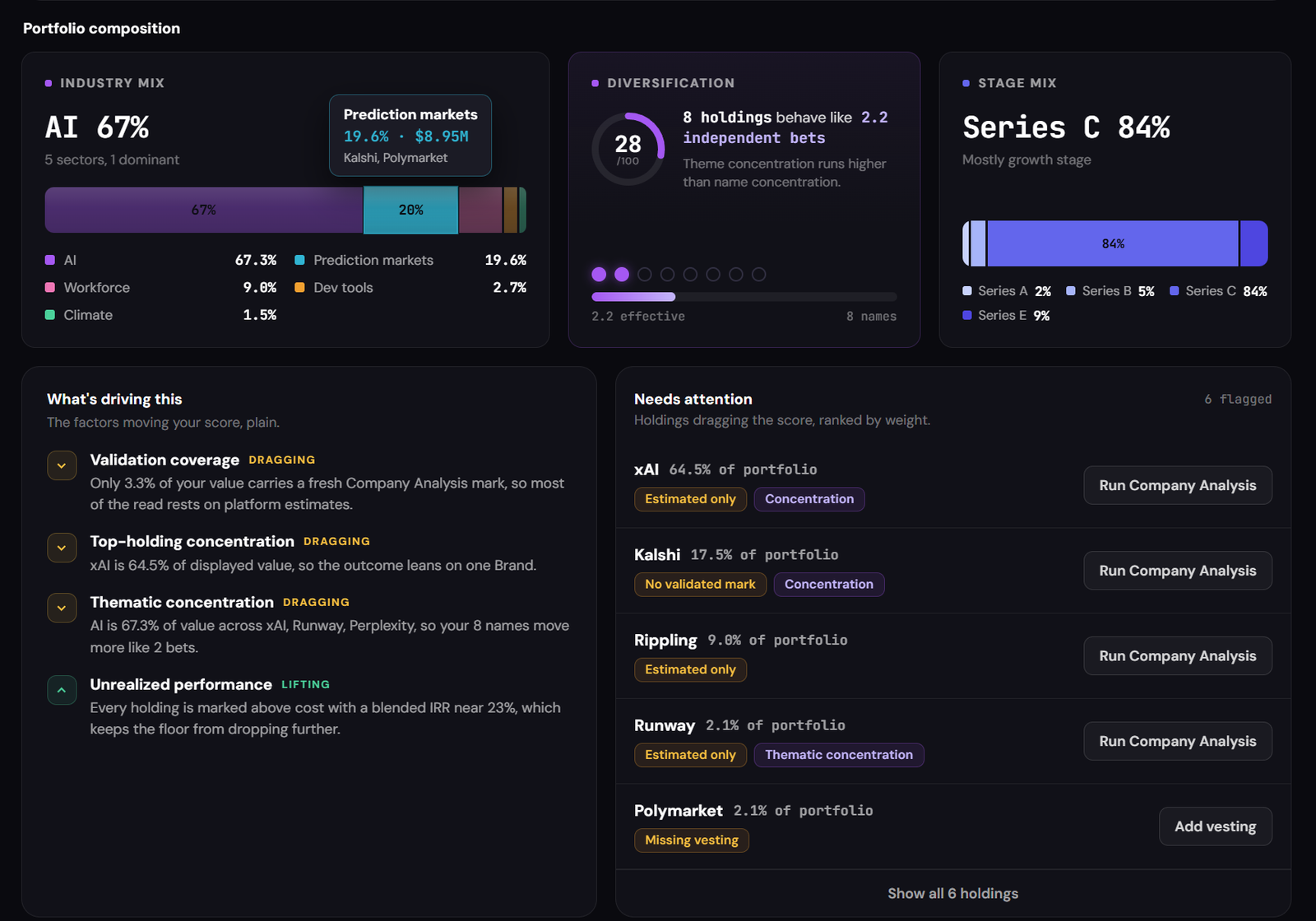Image resolution: width=1316 pixels, height=921 pixels.
Task: Click Kalshi's No validated mark tag
Action: point(700,585)
